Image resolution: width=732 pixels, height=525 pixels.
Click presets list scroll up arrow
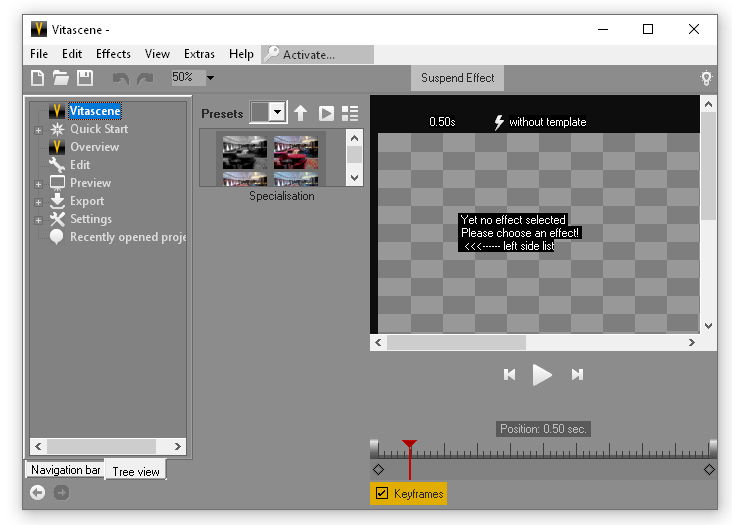355,138
